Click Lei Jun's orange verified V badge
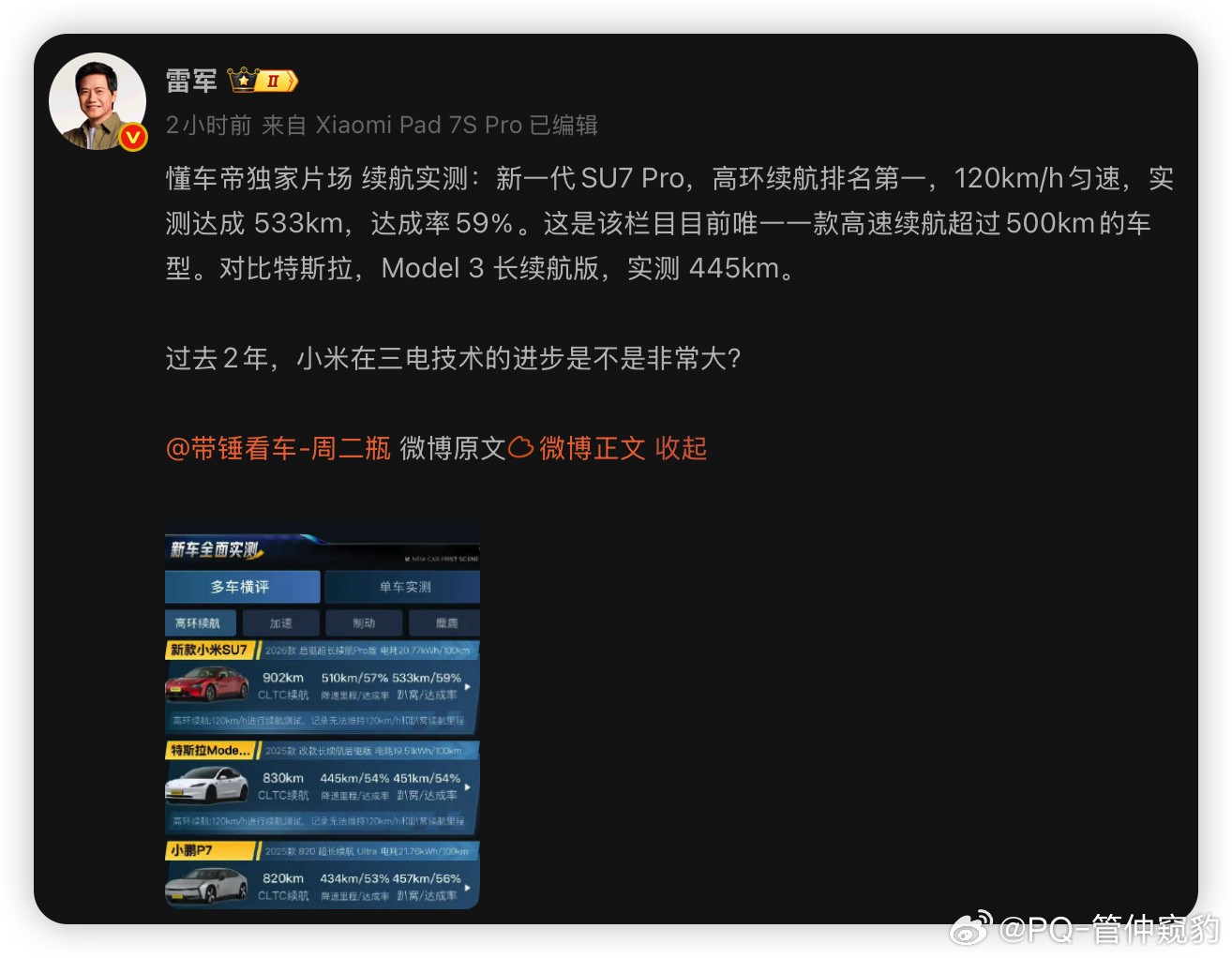 133,138
